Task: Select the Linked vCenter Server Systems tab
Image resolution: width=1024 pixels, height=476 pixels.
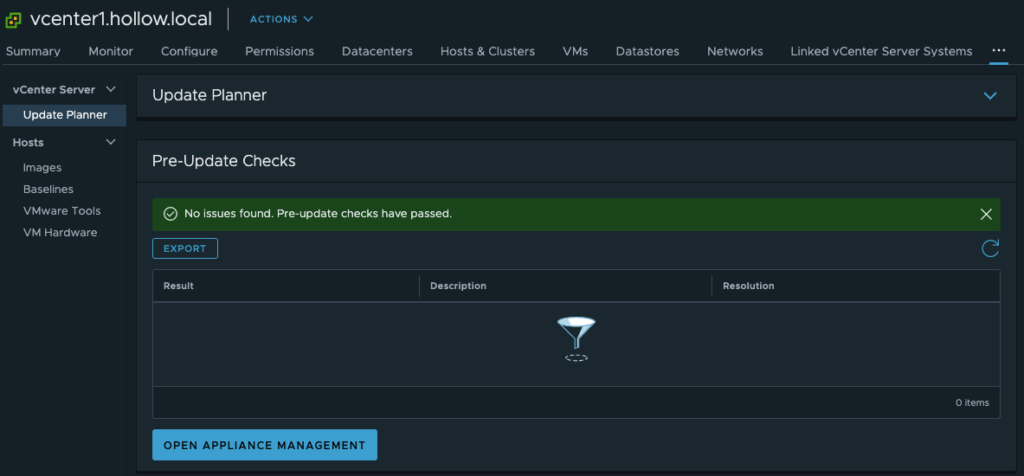Action: pyautogui.click(x=880, y=51)
